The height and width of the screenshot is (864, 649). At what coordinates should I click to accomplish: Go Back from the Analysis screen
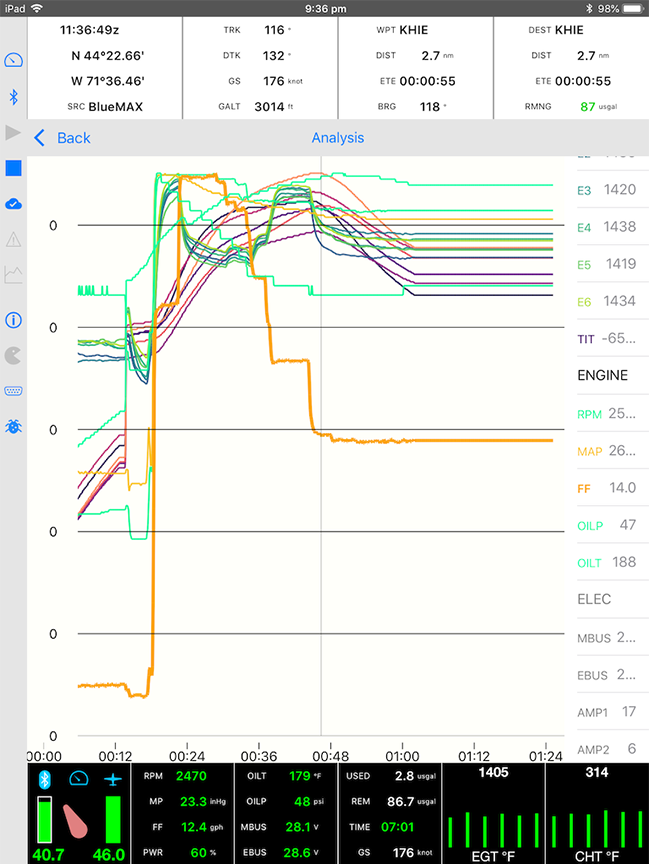click(62, 138)
